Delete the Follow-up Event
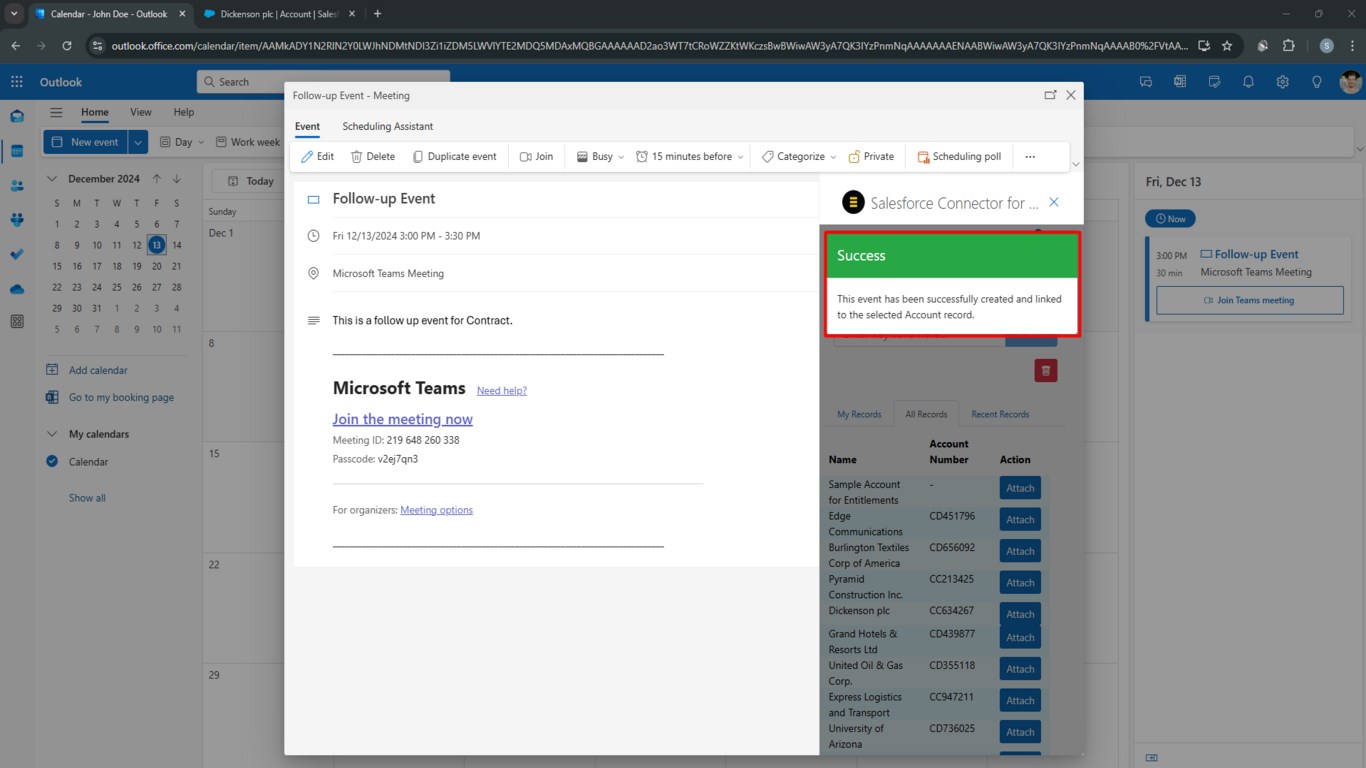Image resolution: width=1366 pixels, height=768 pixels. [373, 156]
